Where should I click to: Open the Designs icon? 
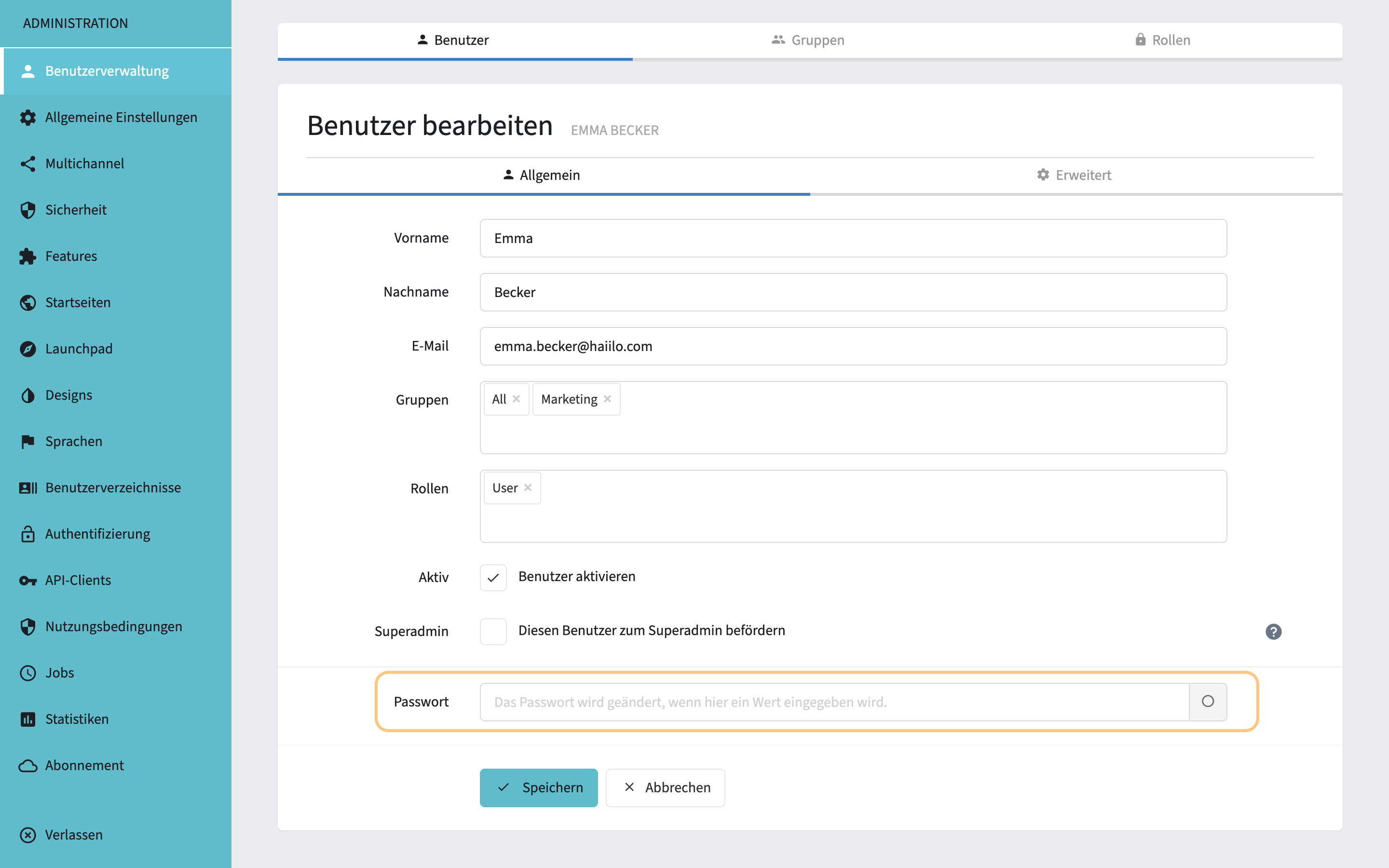coord(27,395)
